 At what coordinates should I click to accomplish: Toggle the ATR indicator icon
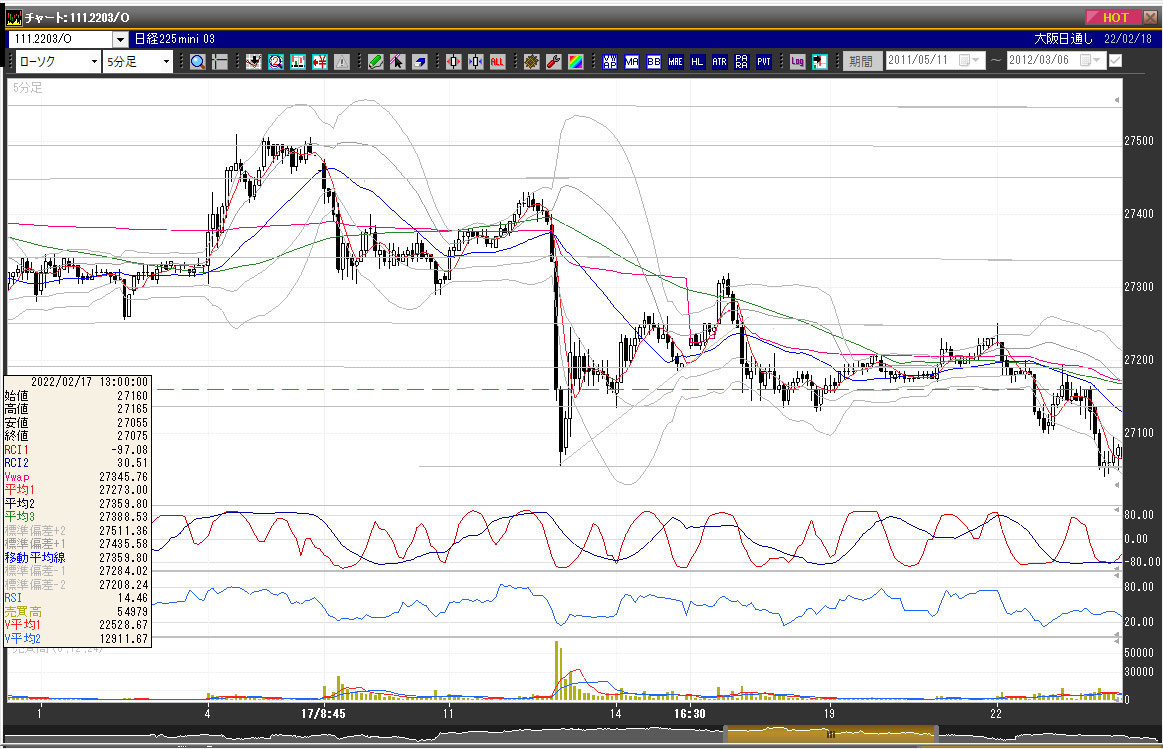click(x=719, y=62)
